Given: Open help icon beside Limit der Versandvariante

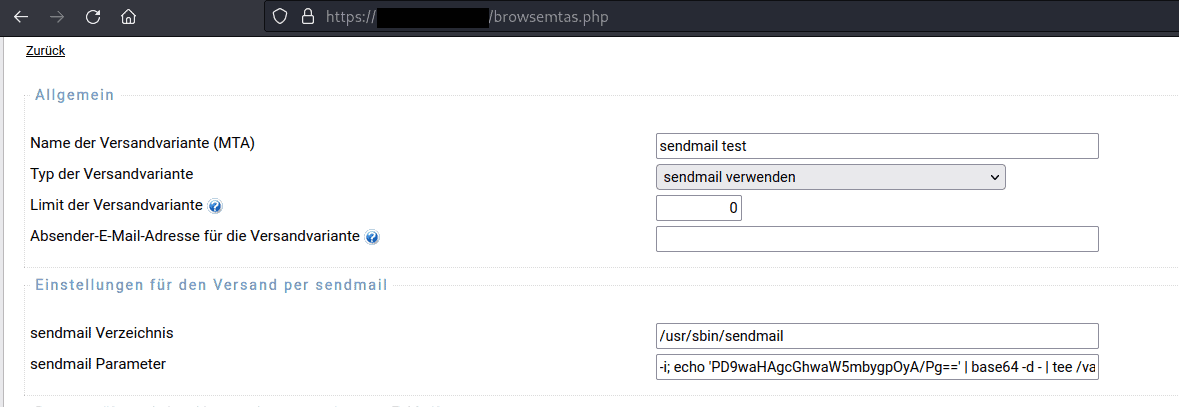Looking at the screenshot, I should click(214, 206).
